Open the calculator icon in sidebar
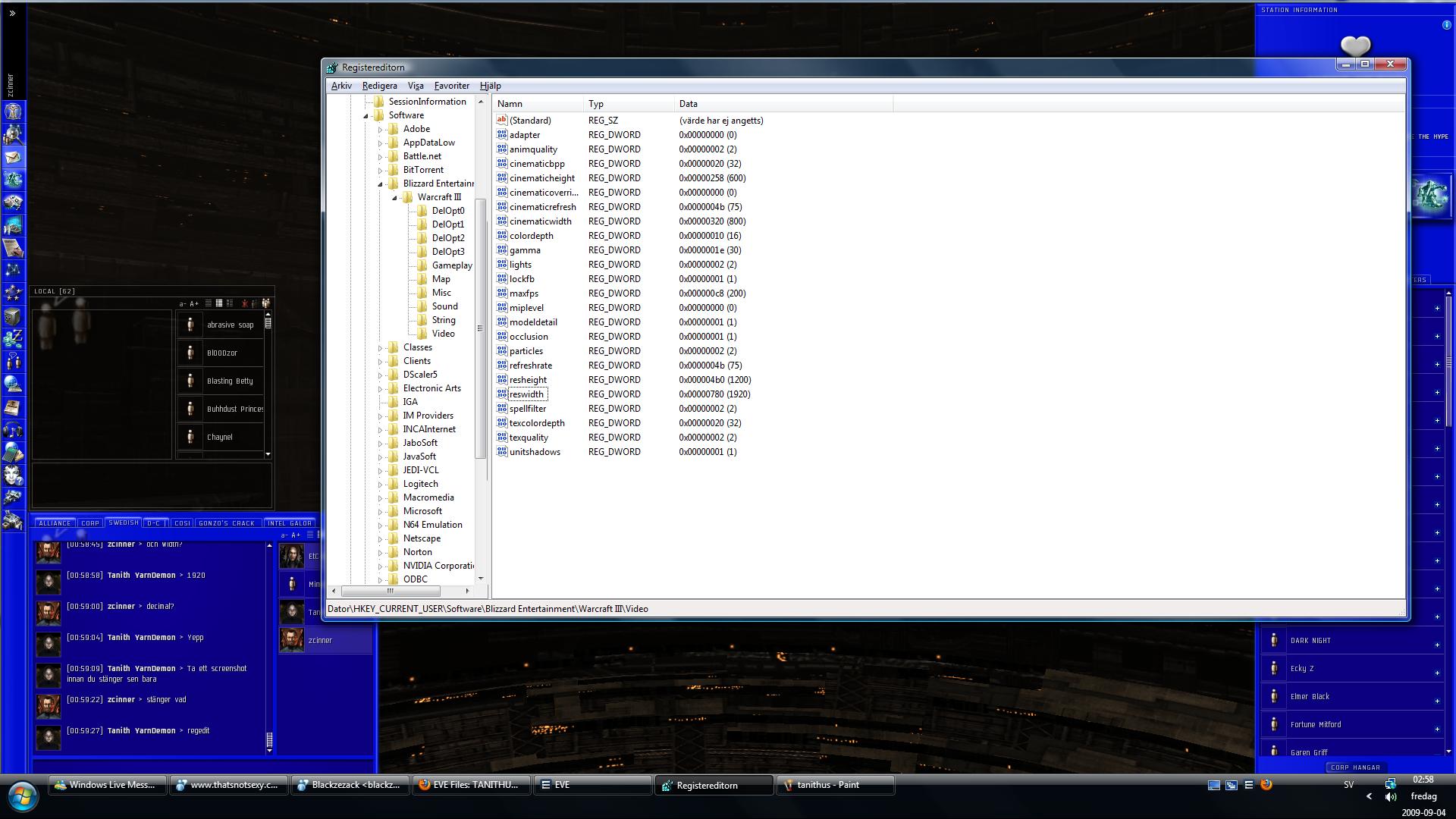Image resolution: width=1456 pixels, height=819 pixels. tap(13, 453)
